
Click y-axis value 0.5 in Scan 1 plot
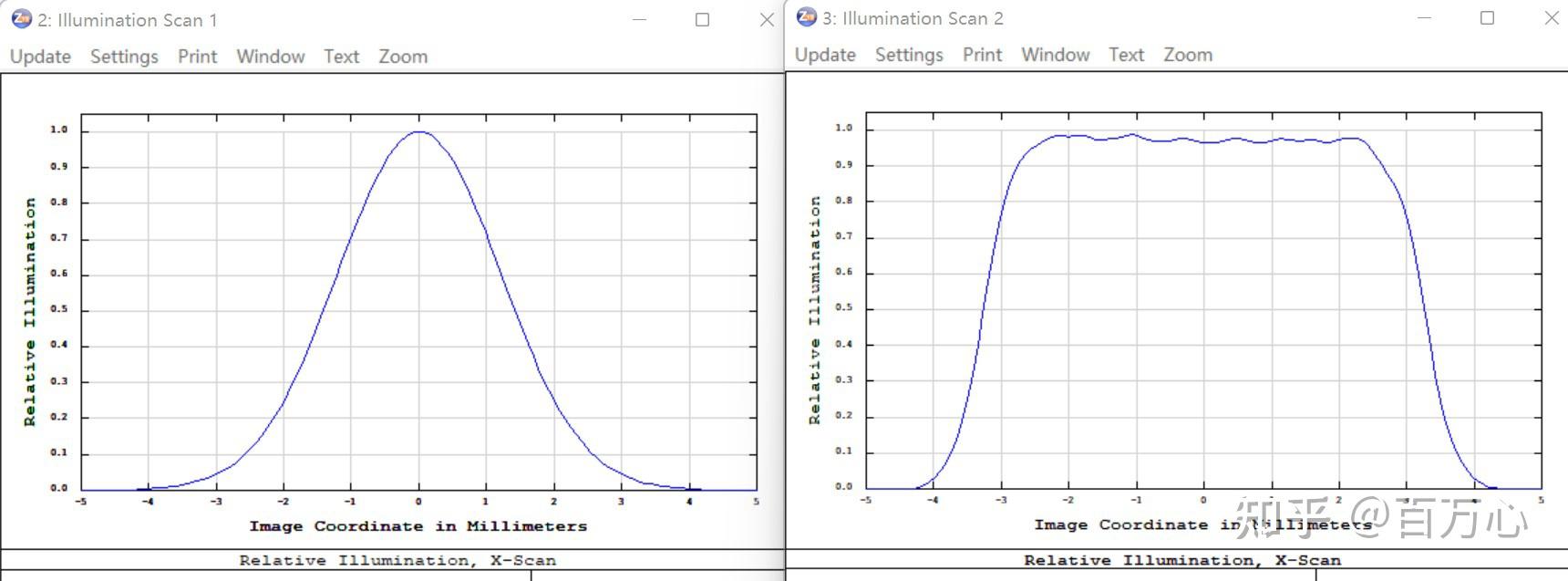coord(59,309)
